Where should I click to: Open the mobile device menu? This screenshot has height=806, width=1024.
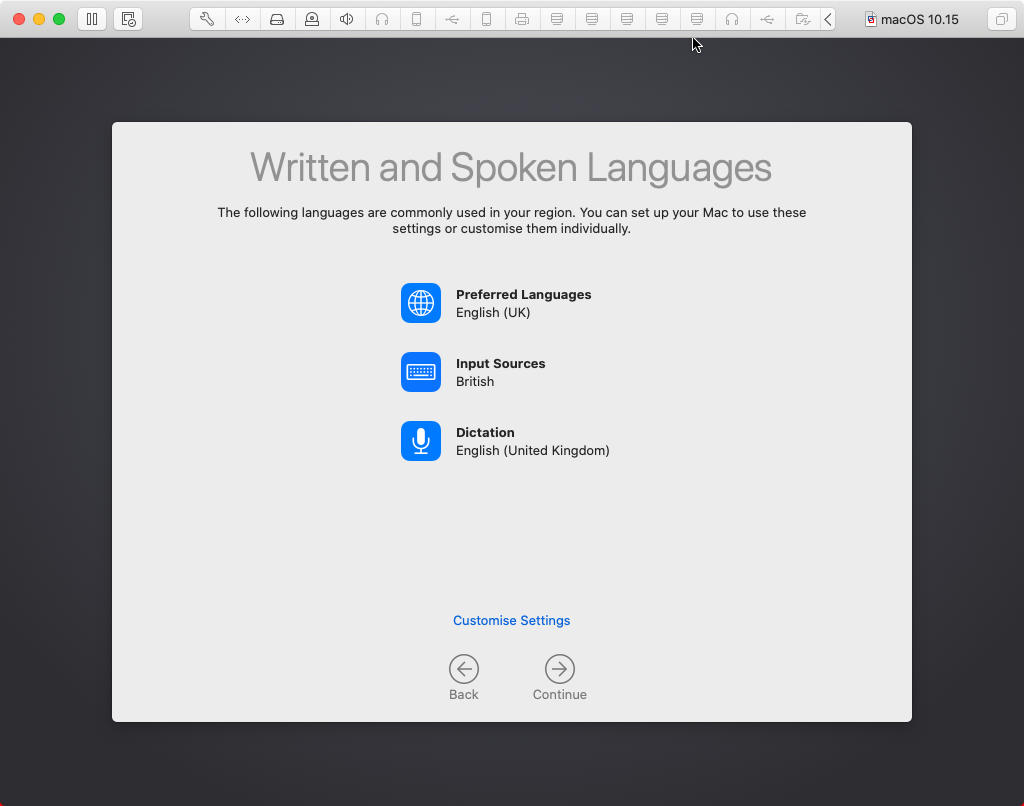pyautogui.click(x=417, y=18)
